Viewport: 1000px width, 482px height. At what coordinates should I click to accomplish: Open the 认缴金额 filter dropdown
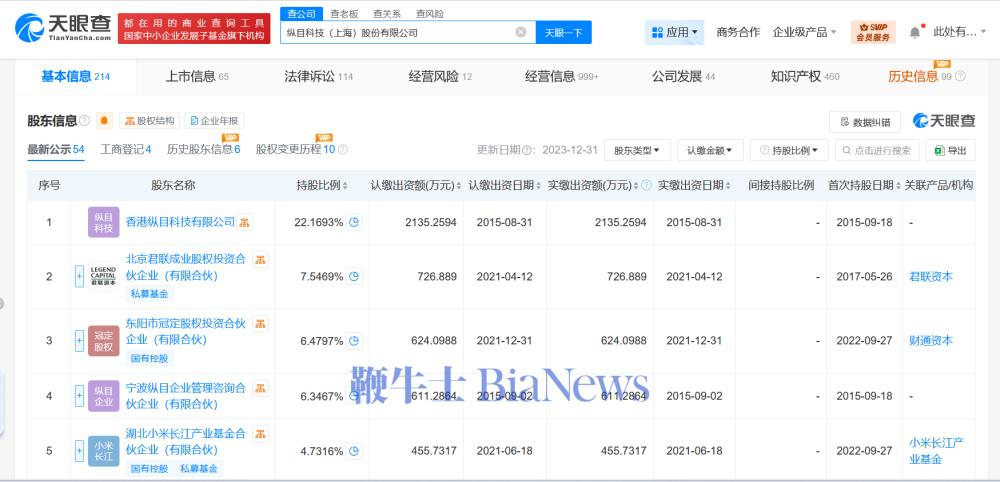click(710, 150)
